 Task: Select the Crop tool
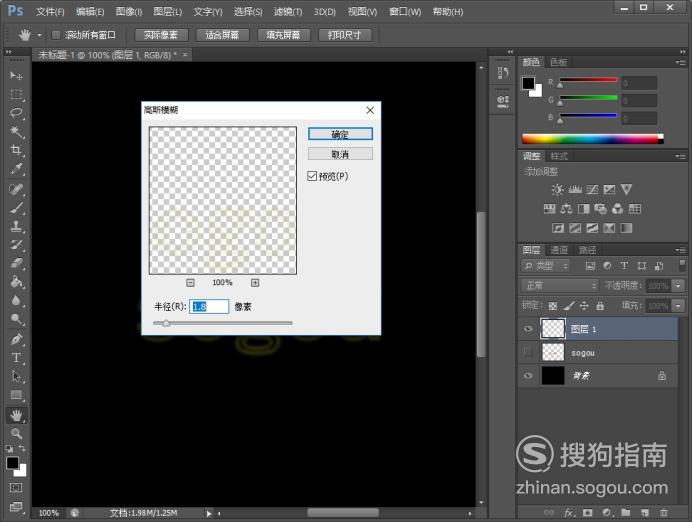16,150
